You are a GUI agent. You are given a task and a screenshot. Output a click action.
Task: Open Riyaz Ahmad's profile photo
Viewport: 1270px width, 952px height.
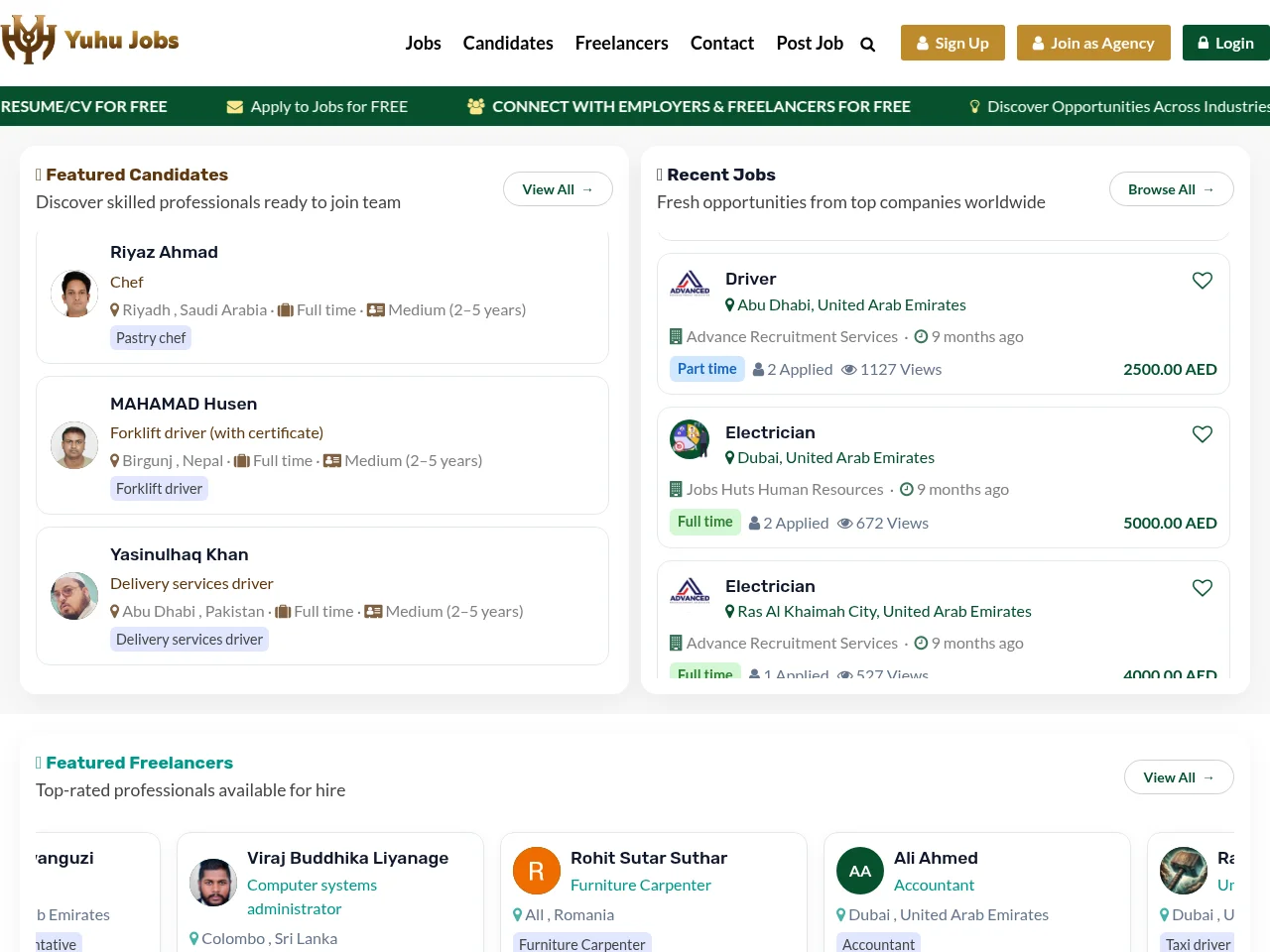(x=74, y=294)
